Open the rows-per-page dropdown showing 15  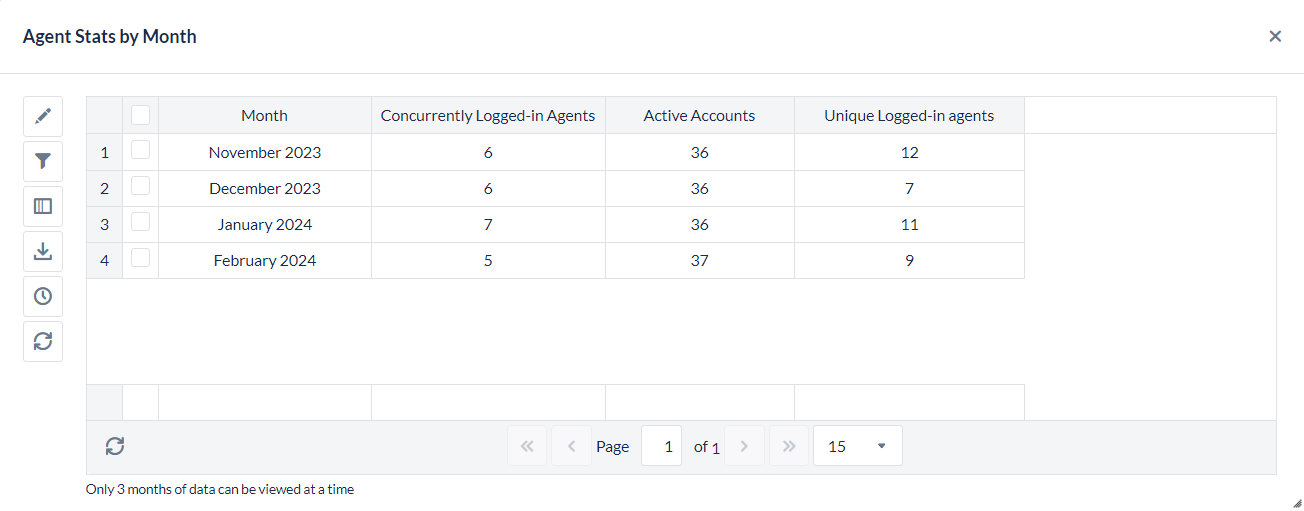tap(858, 446)
